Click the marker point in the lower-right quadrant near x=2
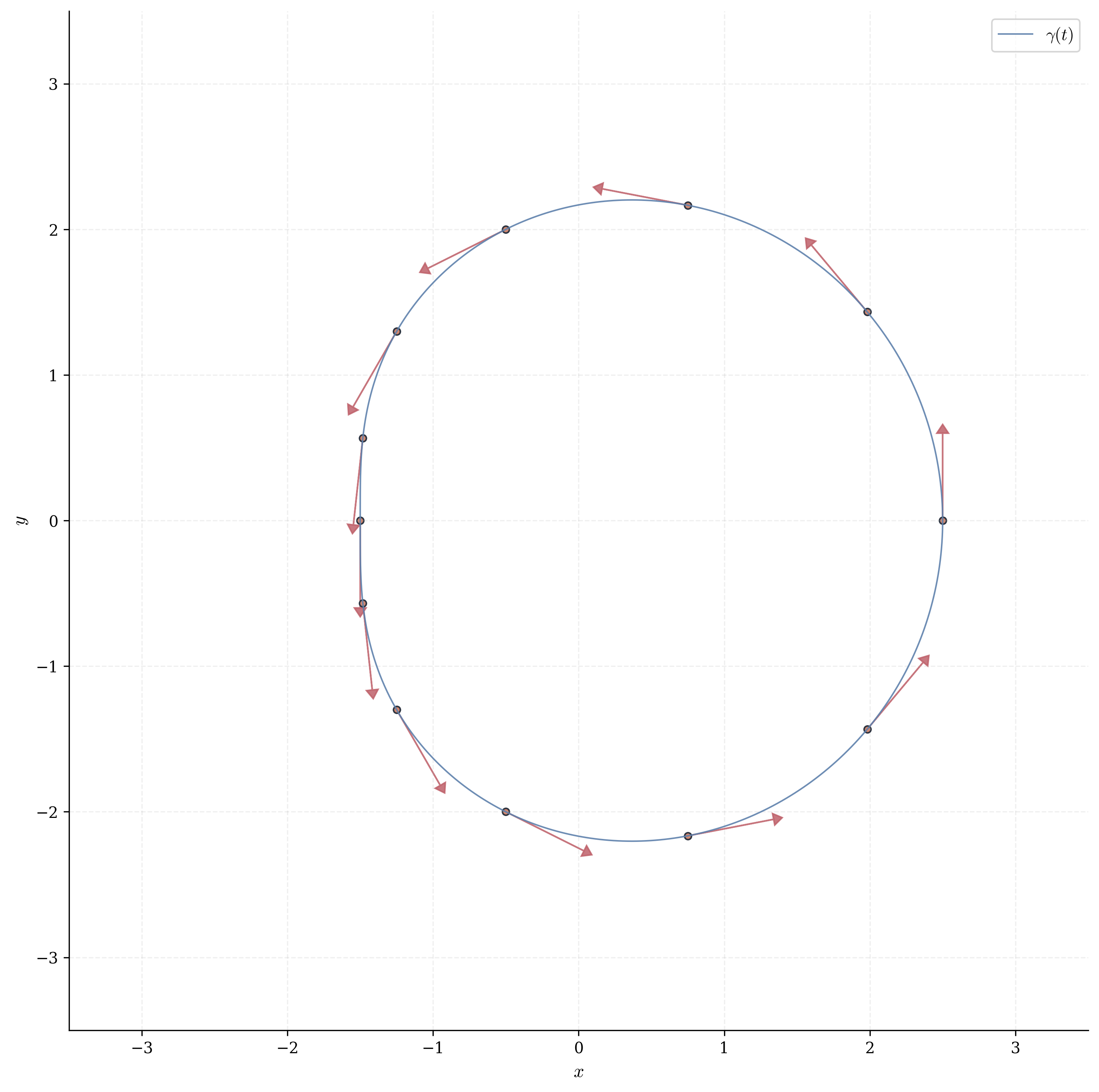Viewport: 1099px width, 1092px height. pyautogui.click(x=867, y=729)
